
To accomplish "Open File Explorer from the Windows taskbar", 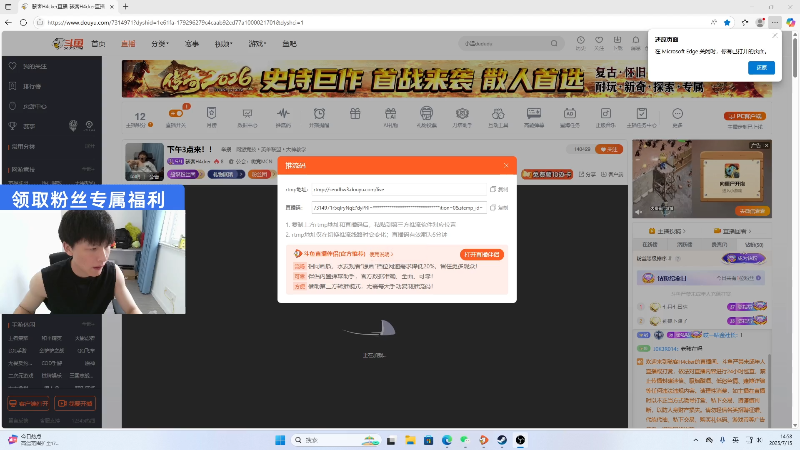I will [410, 440].
